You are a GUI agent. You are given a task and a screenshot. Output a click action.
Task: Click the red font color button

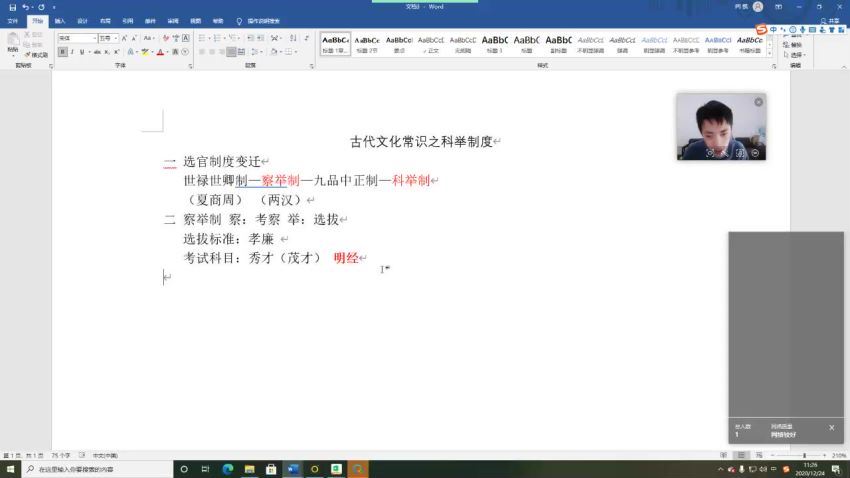160,52
